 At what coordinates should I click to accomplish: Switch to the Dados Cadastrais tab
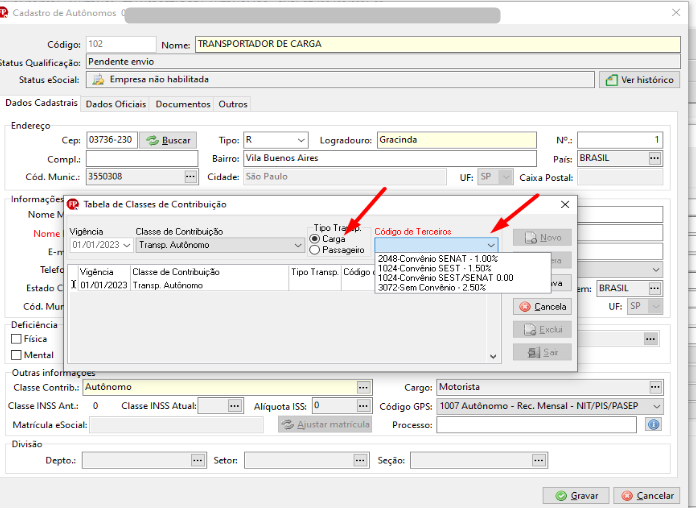tap(41, 103)
